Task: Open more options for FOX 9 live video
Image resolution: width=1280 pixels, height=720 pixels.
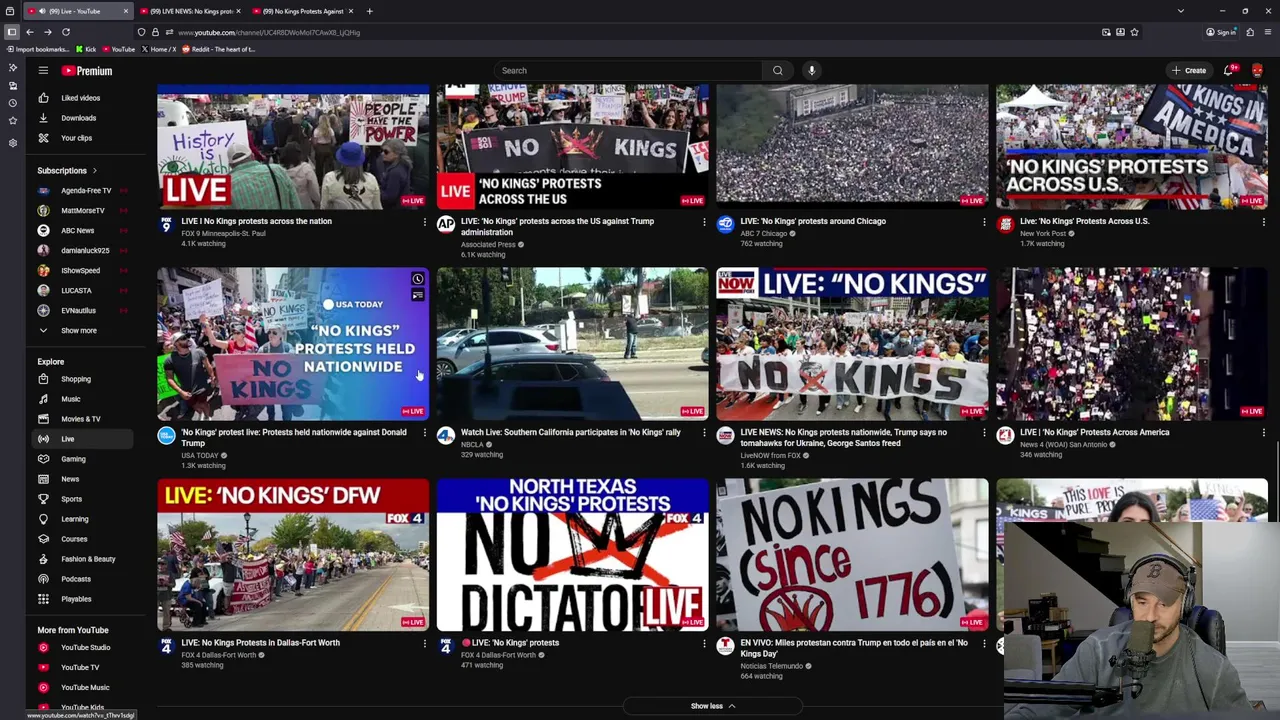Action: point(424,222)
